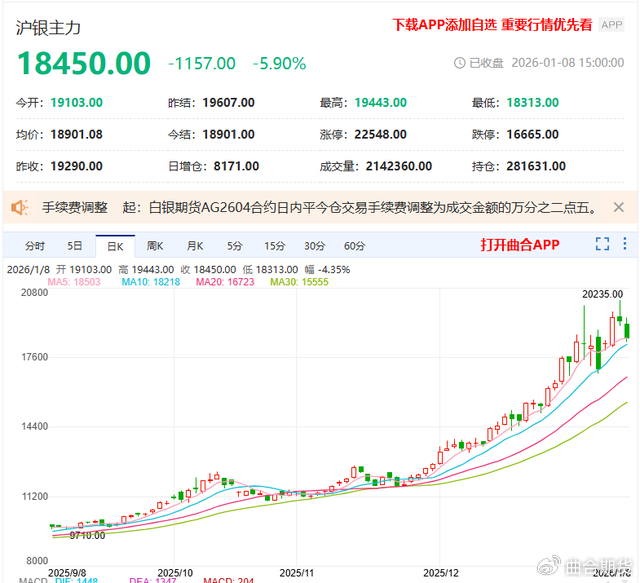Click the MA5: 18503 legend label
The image size is (640, 583).
(74, 282)
